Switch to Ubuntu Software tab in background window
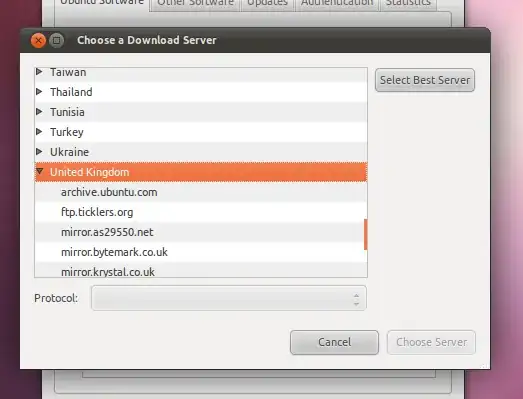Screen dimensions: 523x399 pos(102,3)
